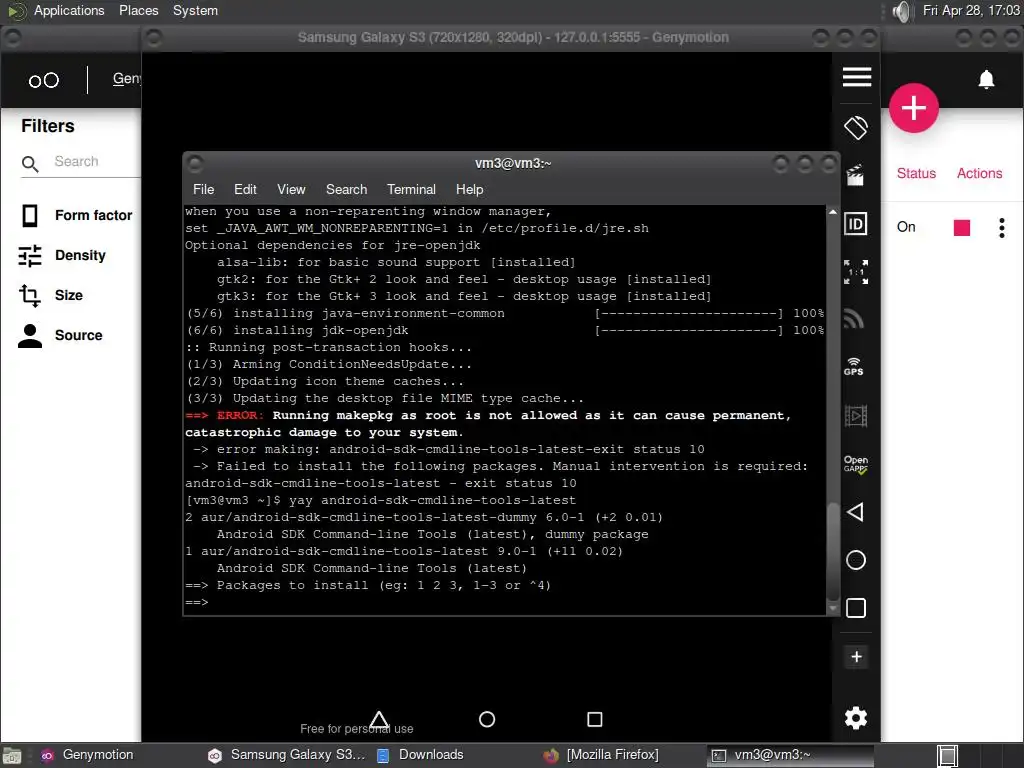Click the search magnifier in Filters
1024x768 pixels.
pyautogui.click(x=30, y=163)
